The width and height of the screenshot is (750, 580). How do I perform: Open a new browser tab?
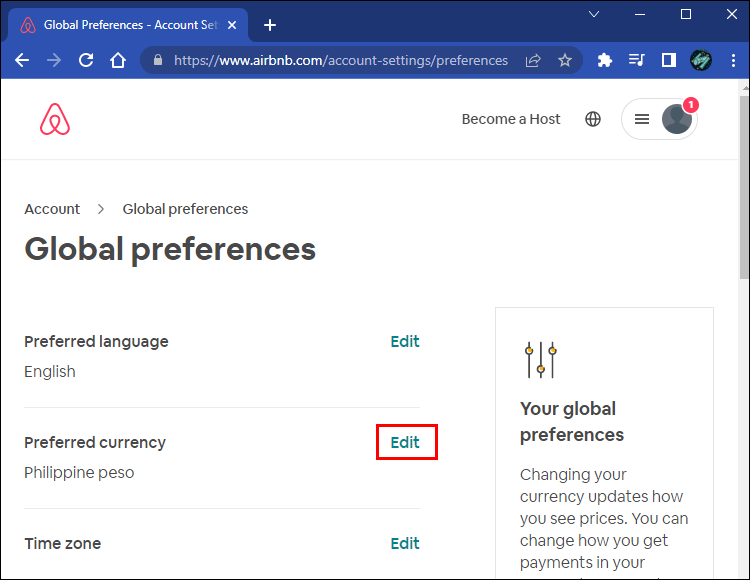pyautogui.click(x=269, y=25)
